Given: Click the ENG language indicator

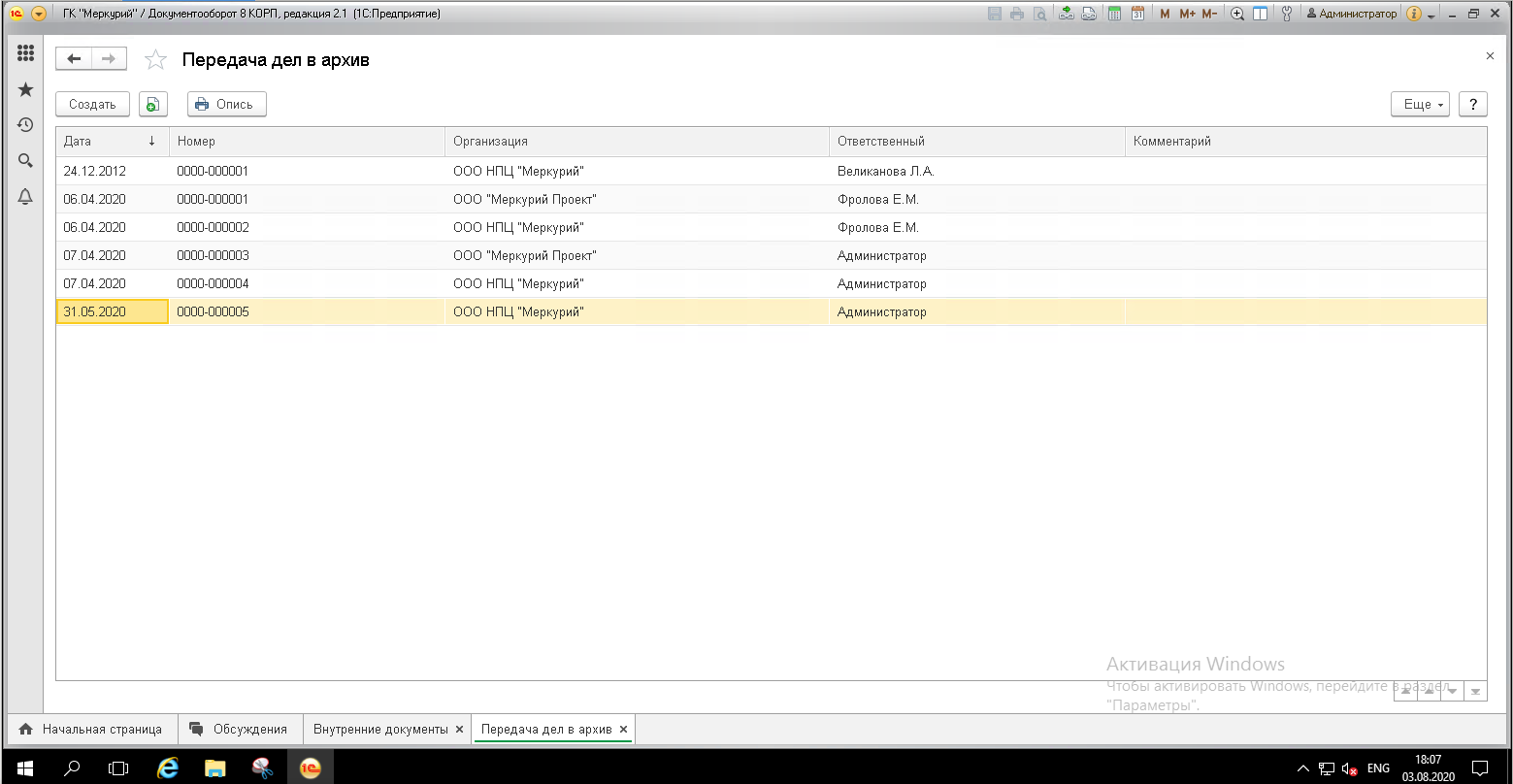Looking at the screenshot, I should pos(1378,768).
